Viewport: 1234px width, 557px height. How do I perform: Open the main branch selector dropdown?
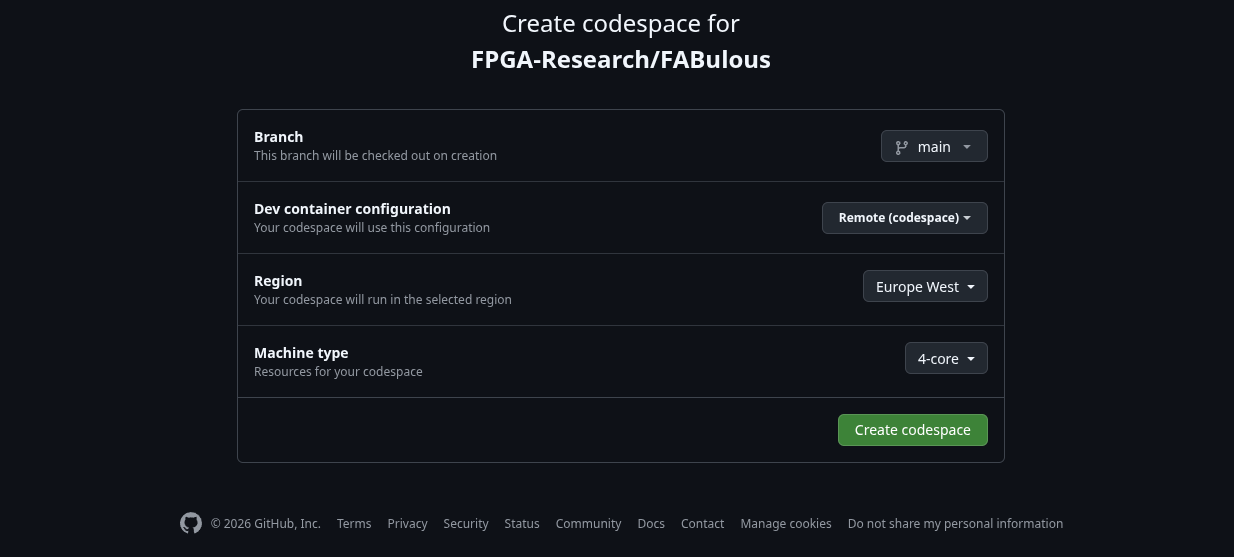point(934,147)
